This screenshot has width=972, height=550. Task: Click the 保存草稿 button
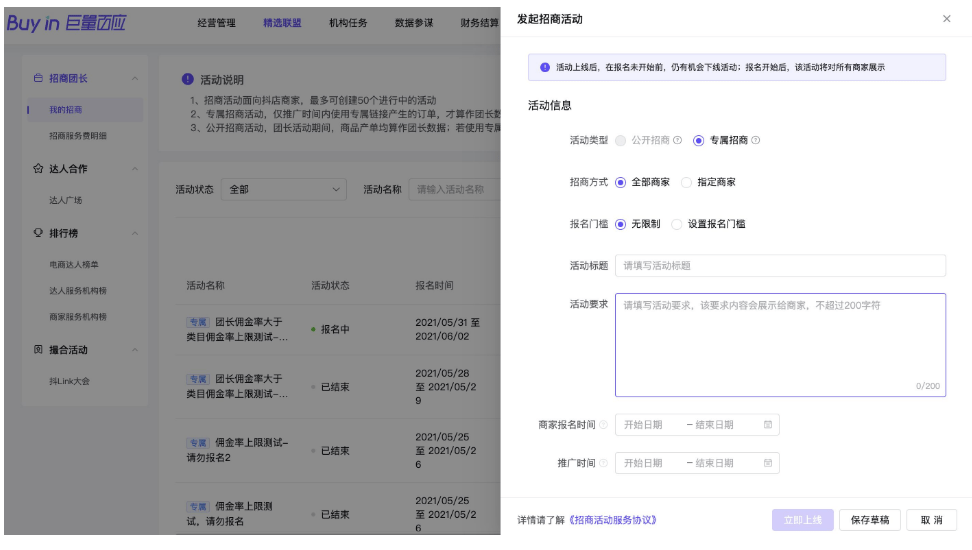[870, 520]
